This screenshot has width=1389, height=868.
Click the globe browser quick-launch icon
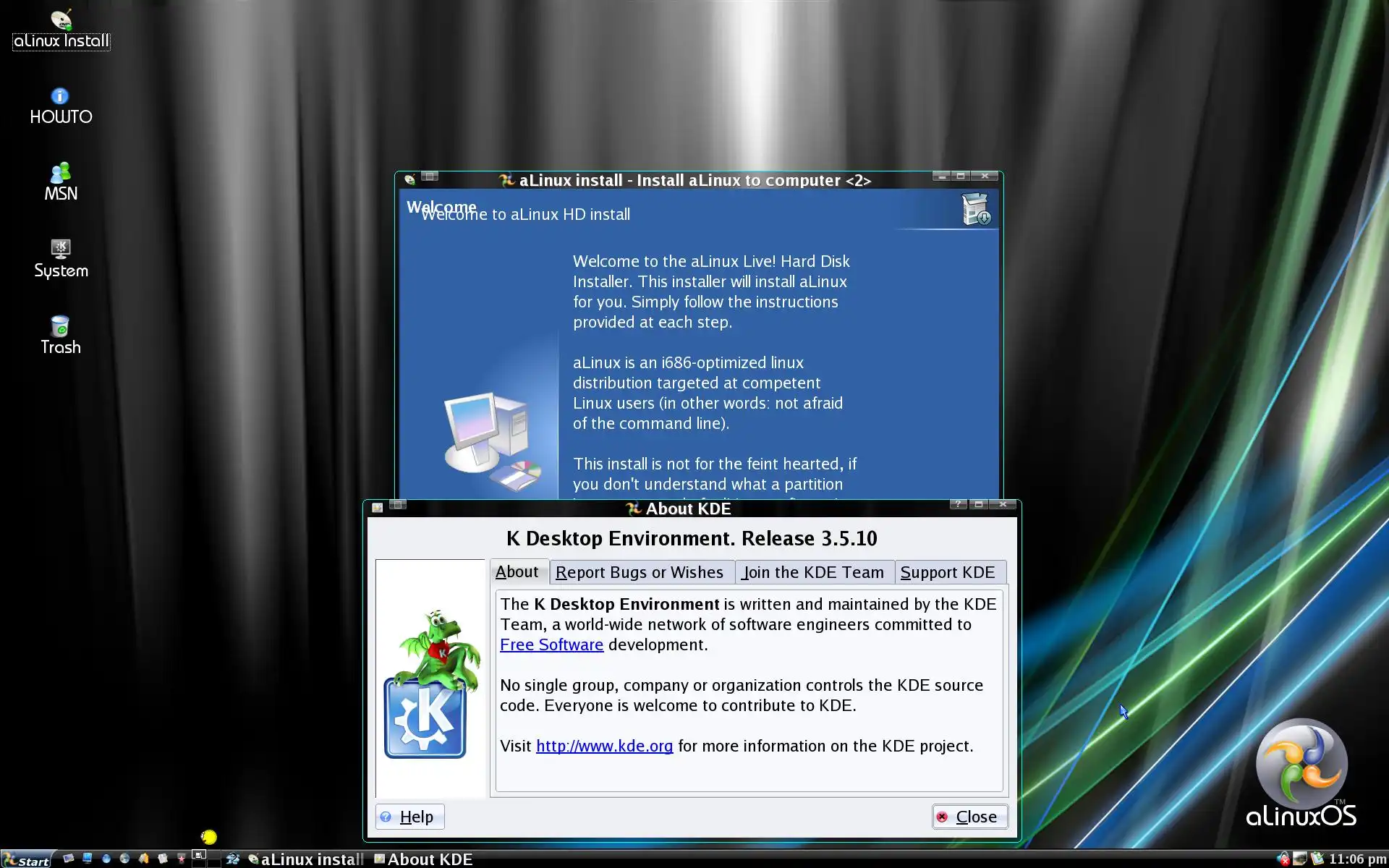[x=124, y=859]
